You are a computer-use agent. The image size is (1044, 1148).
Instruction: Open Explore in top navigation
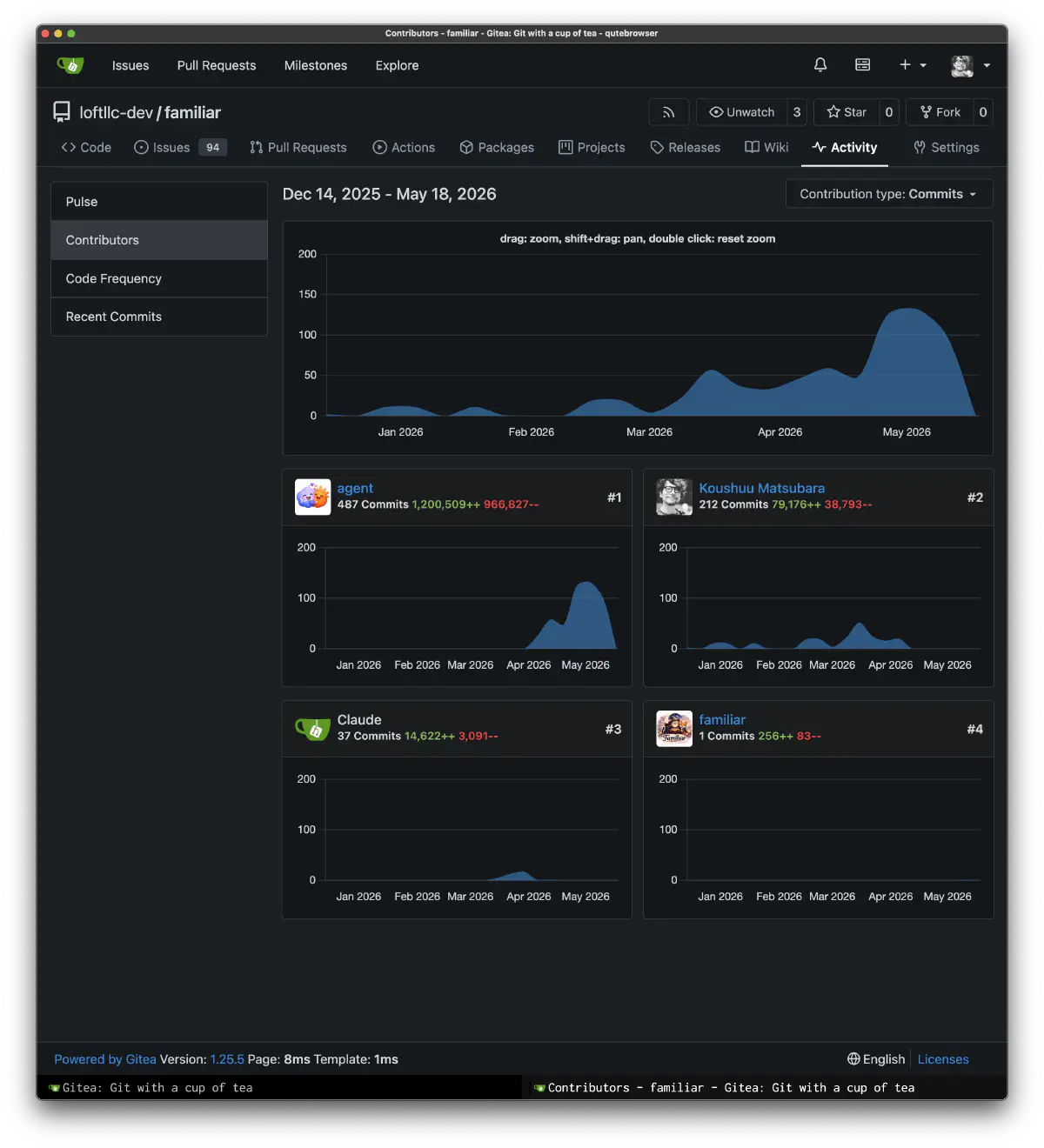(x=397, y=65)
